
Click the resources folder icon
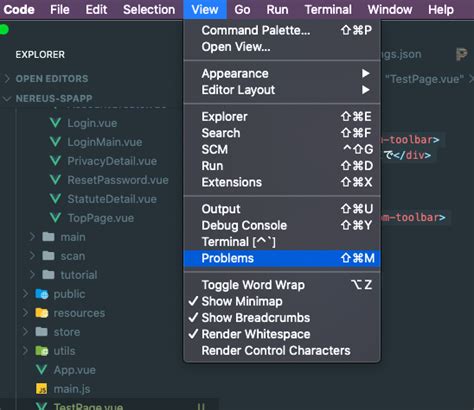[x=42, y=313]
